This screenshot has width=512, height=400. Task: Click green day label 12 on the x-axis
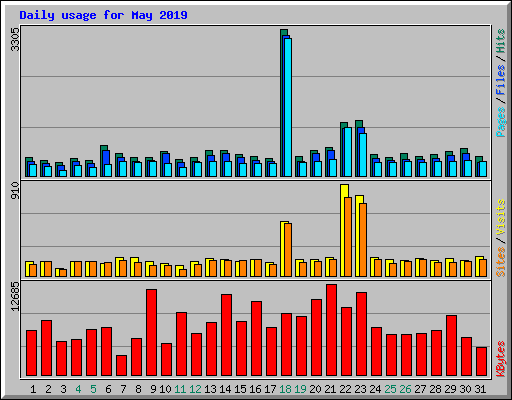[x=195, y=389]
